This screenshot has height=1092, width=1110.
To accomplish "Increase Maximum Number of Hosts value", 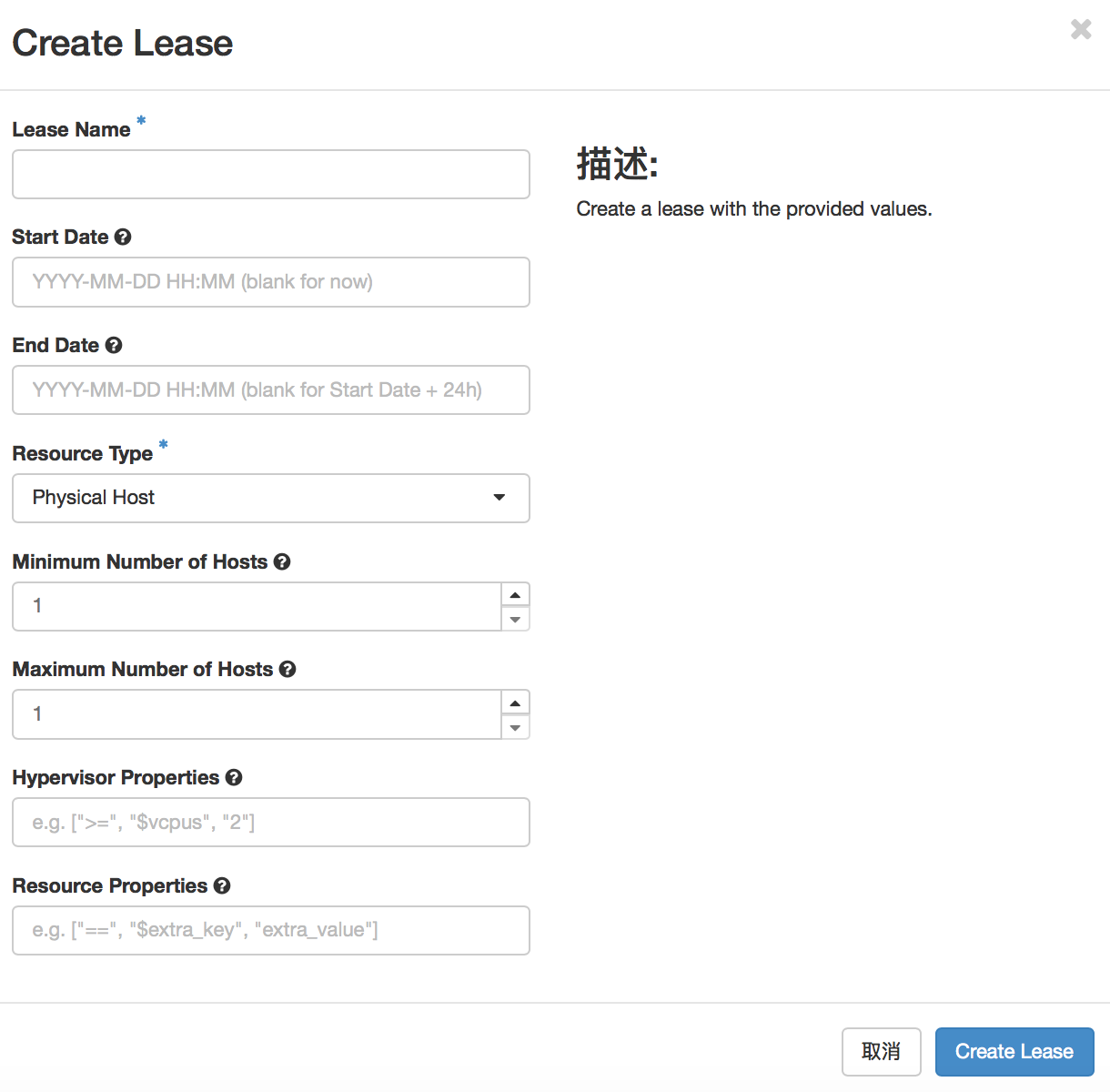I will 515,703.
